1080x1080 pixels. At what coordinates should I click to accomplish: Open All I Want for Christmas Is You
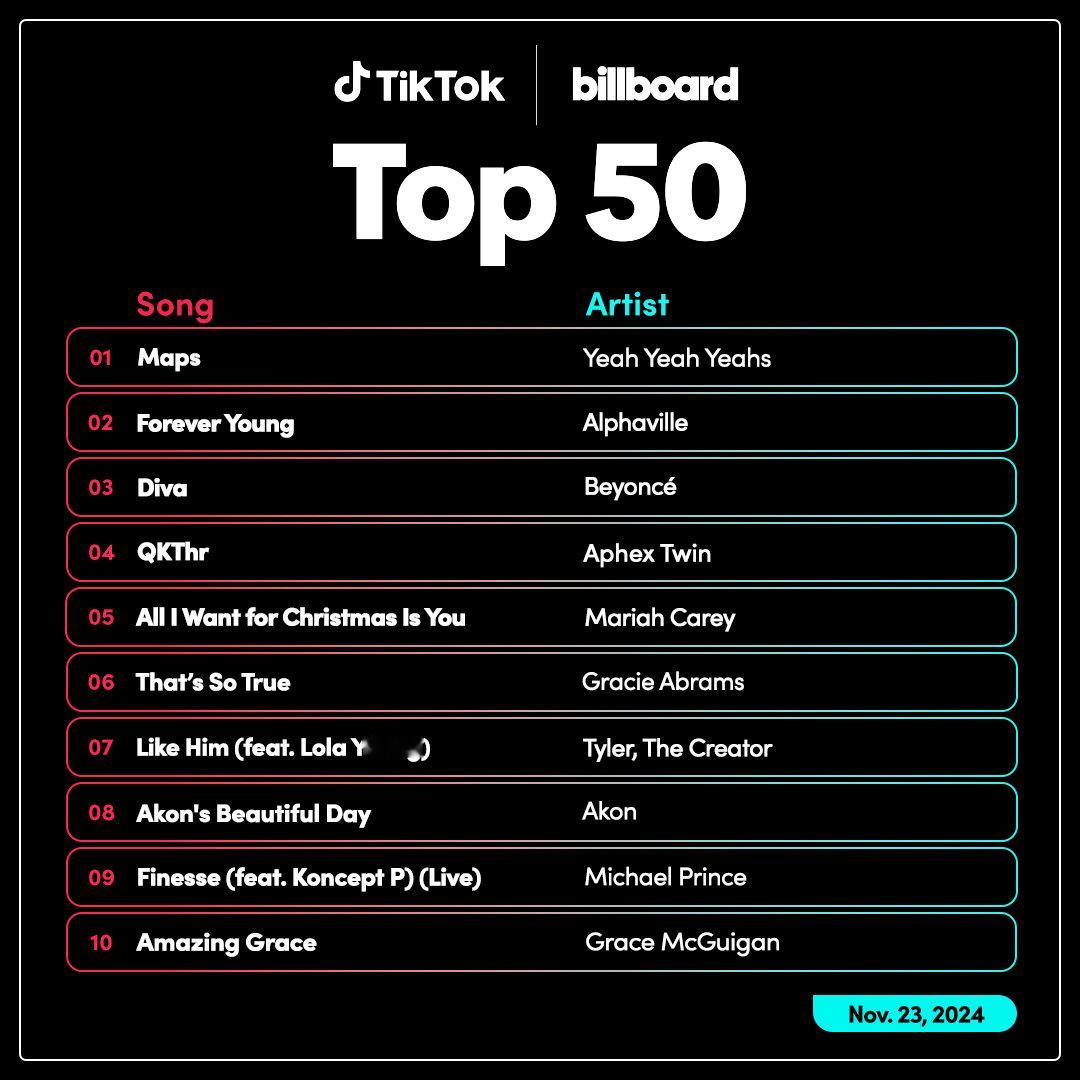(300, 617)
